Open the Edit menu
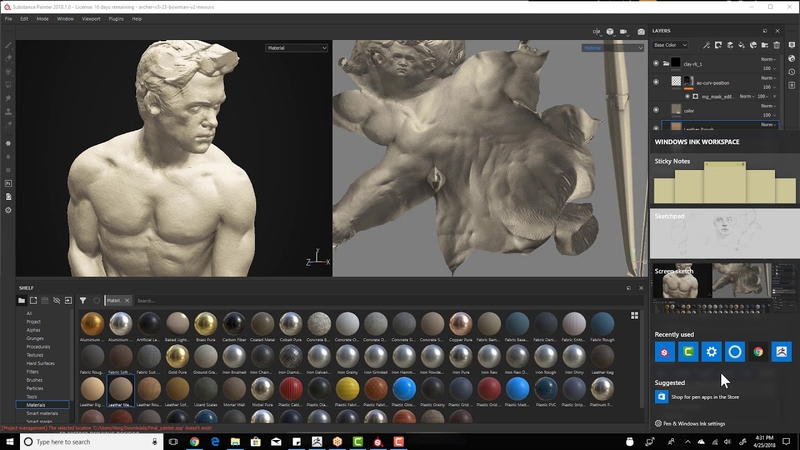Image resolution: width=800 pixels, height=450 pixels. point(24,19)
